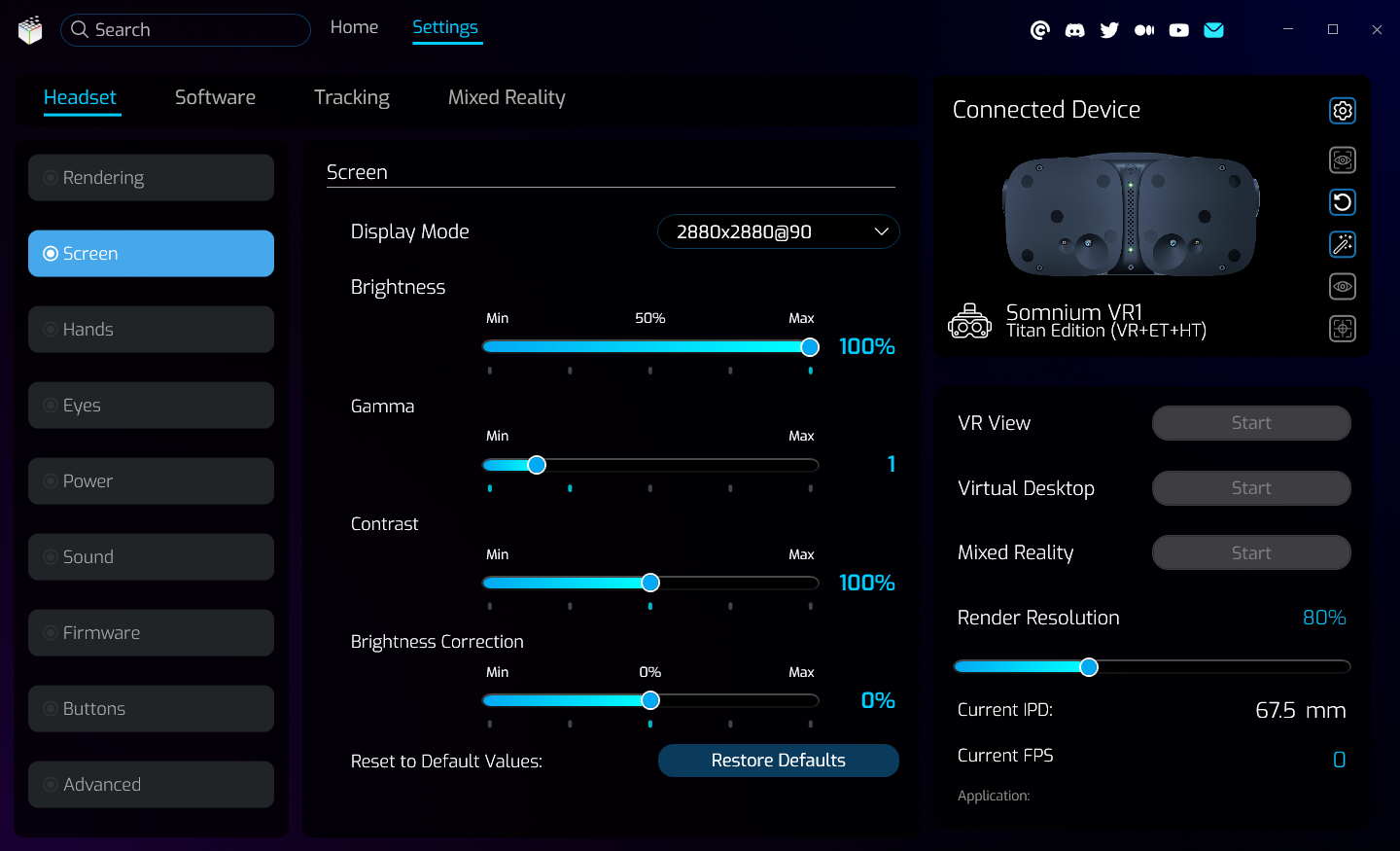The width and height of the screenshot is (1400, 851).
Task: Click the Brightness Correction 0% value
Action: pos(878,700)
